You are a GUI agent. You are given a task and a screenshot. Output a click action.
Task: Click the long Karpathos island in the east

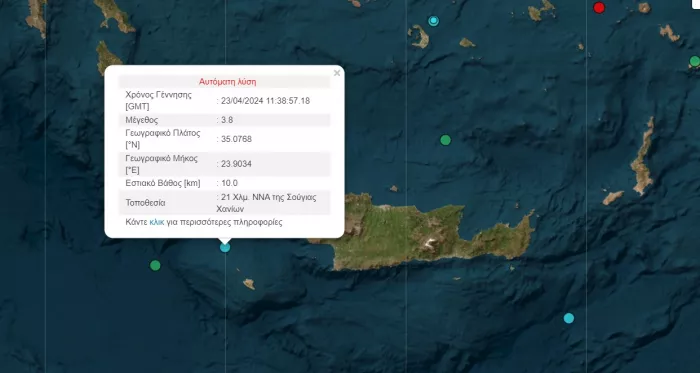click(643, 156)
